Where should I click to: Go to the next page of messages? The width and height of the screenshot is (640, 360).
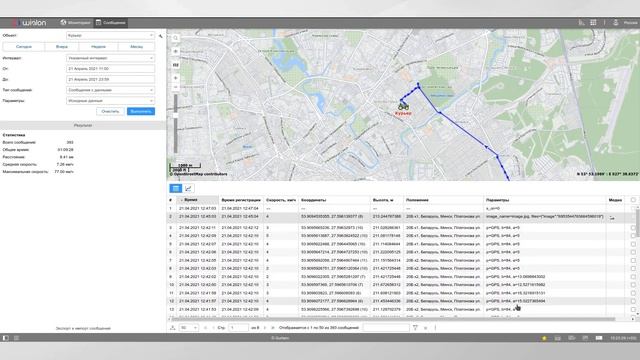pos(265,328)
